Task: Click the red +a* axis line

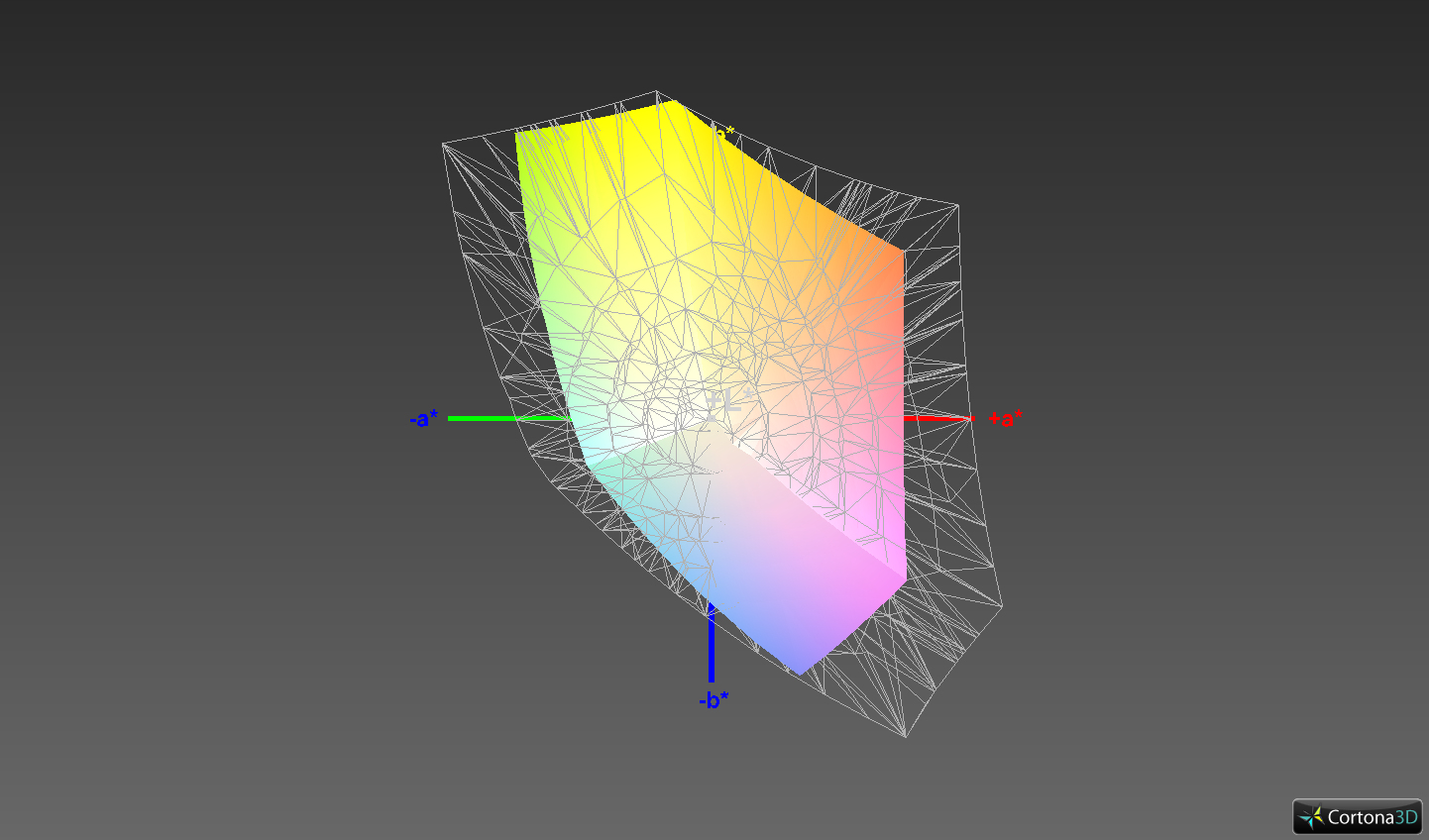Action: (936, 418)
